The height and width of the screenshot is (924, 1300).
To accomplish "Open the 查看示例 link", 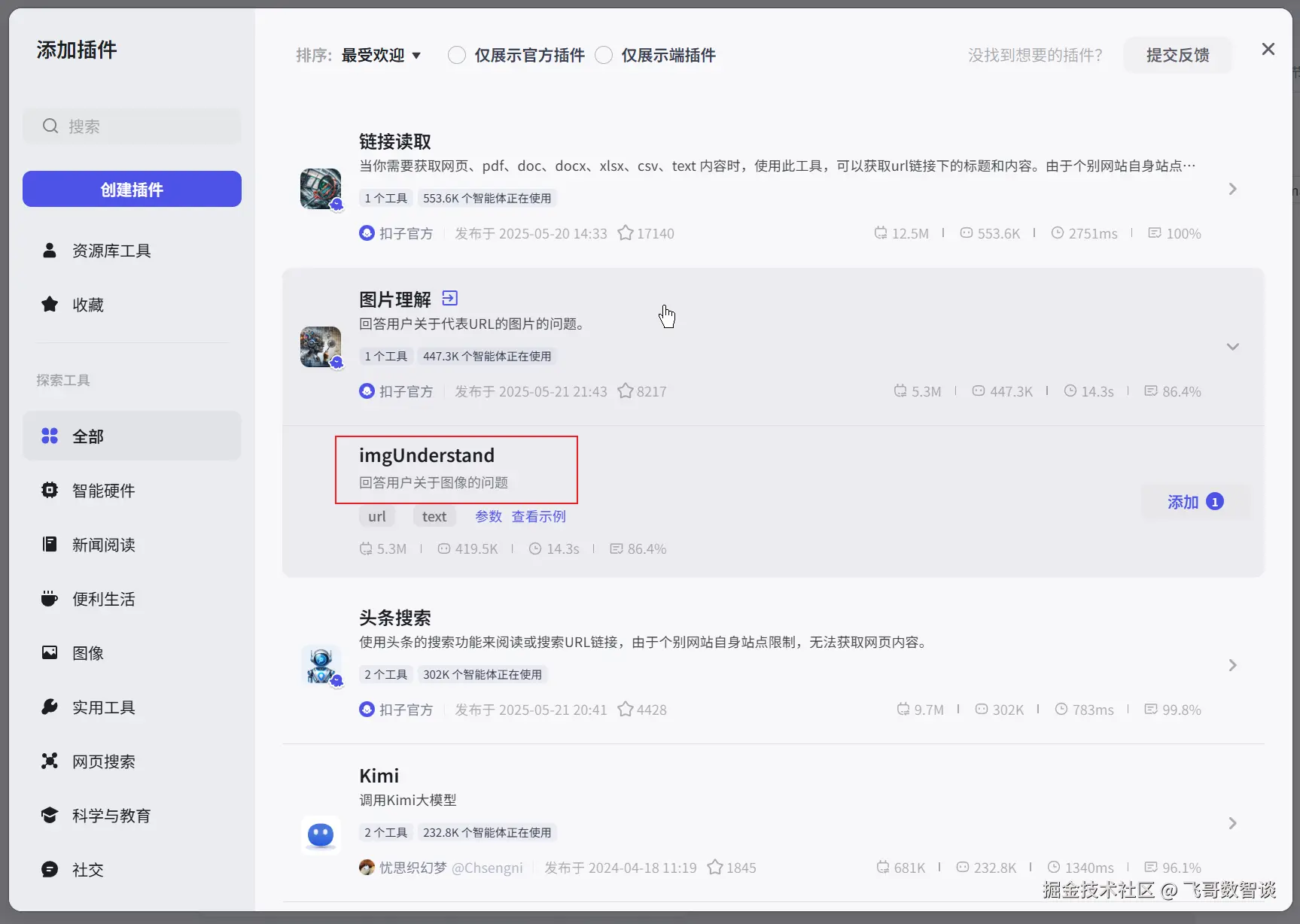I will 539,516.
